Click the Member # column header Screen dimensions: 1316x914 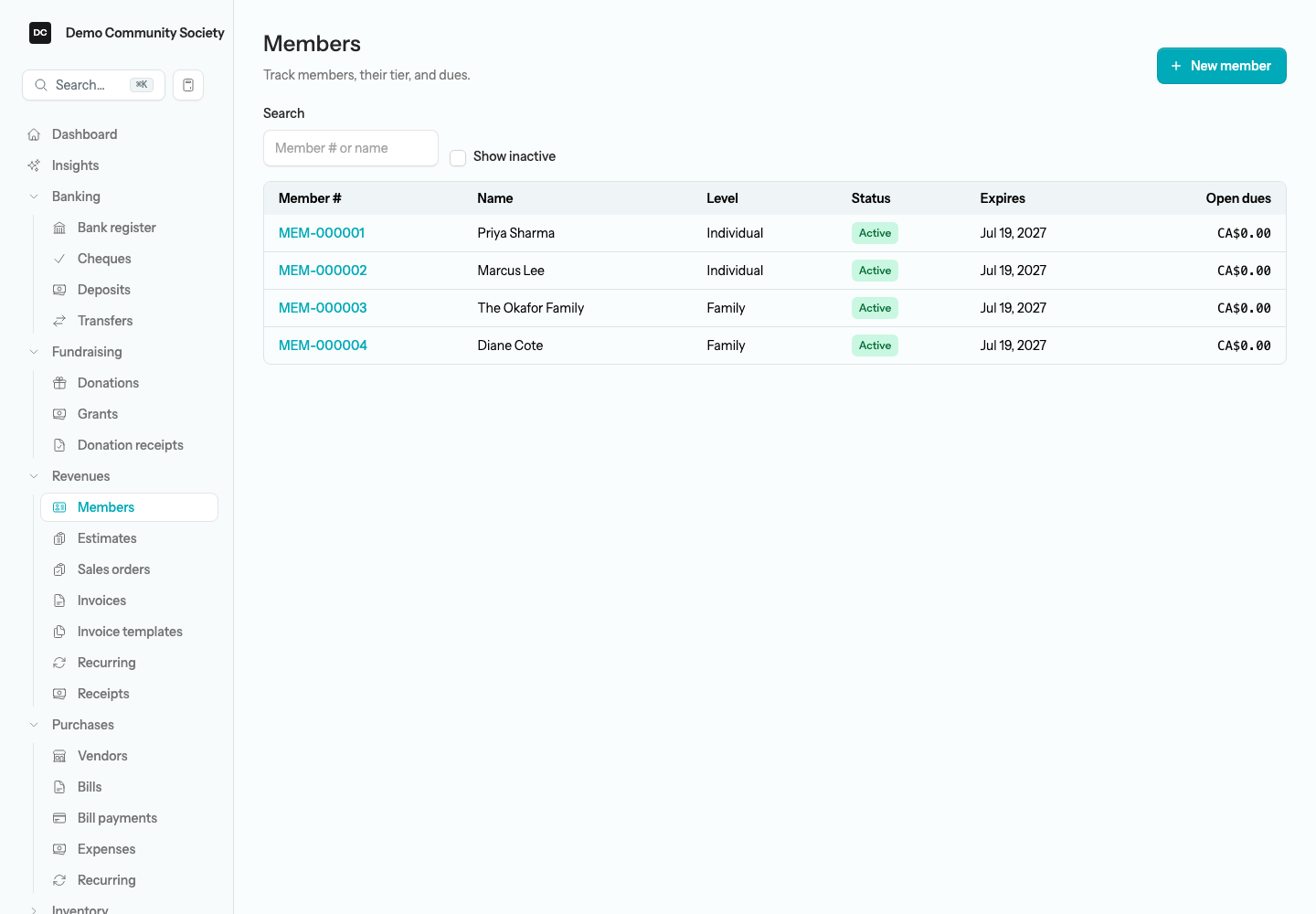310,198
